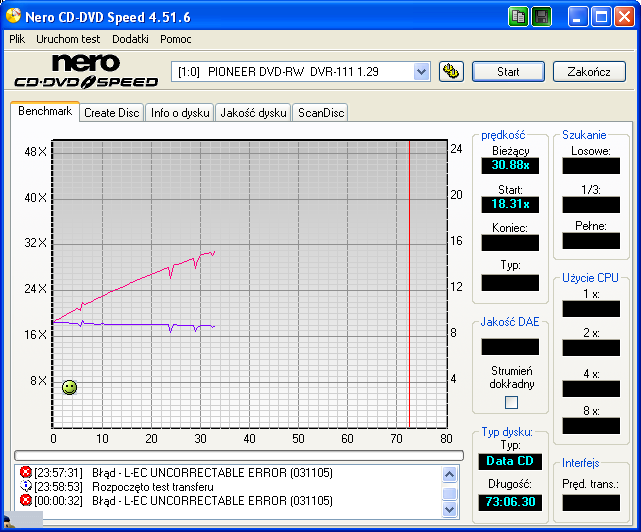Image resolution: width=641 pixels, height=532 pixels.
Task: Click the Pręd. trans. interface field
Action: pos(591,503)
